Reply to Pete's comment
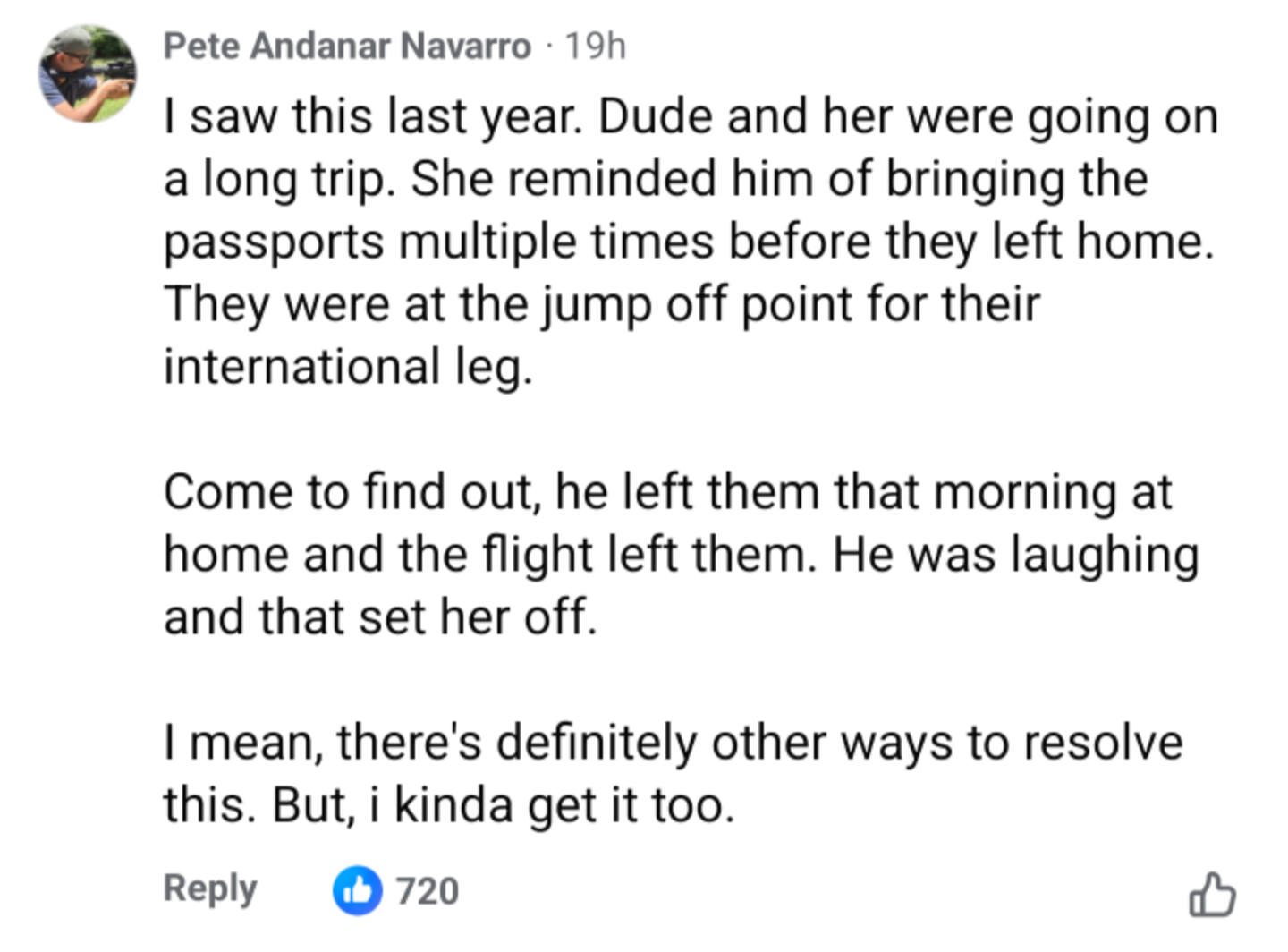 (209, 888)
